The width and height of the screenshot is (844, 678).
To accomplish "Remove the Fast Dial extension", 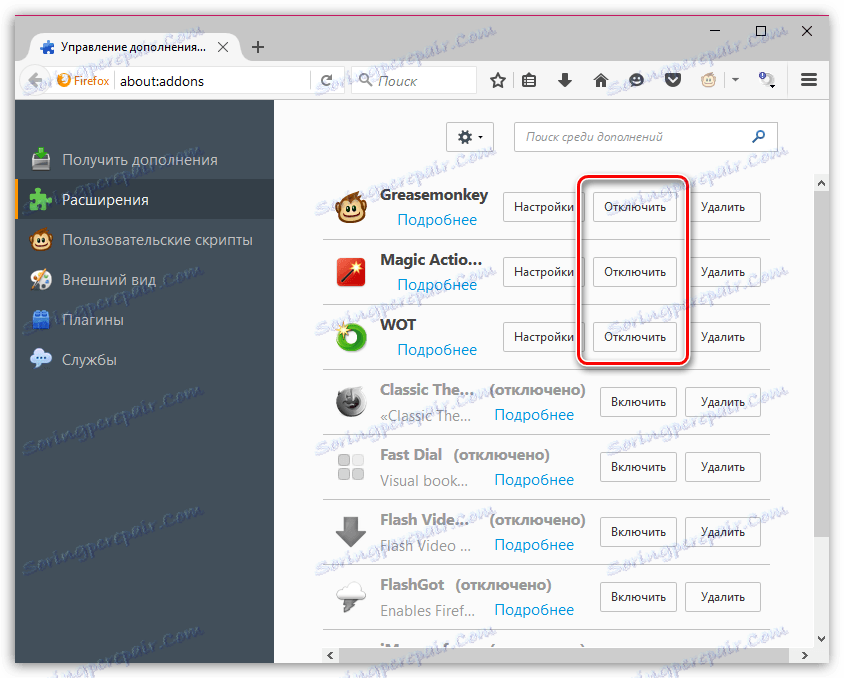I will [x=722, y=468].
